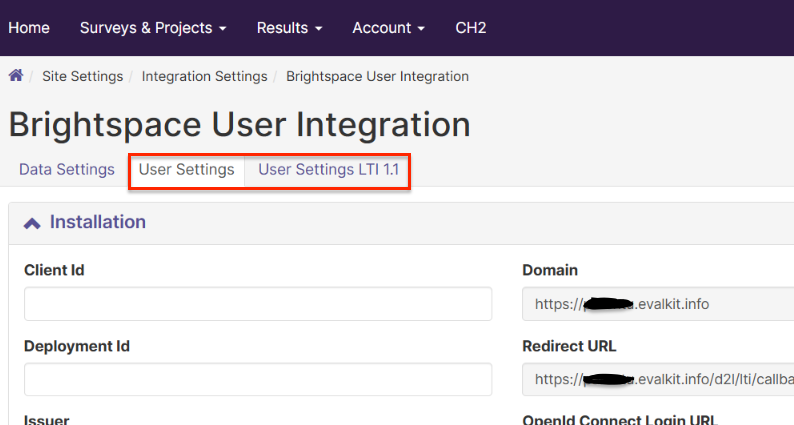
Task: Open the Surveys & Projects dropdown menu
Action: tap(153, 28)
